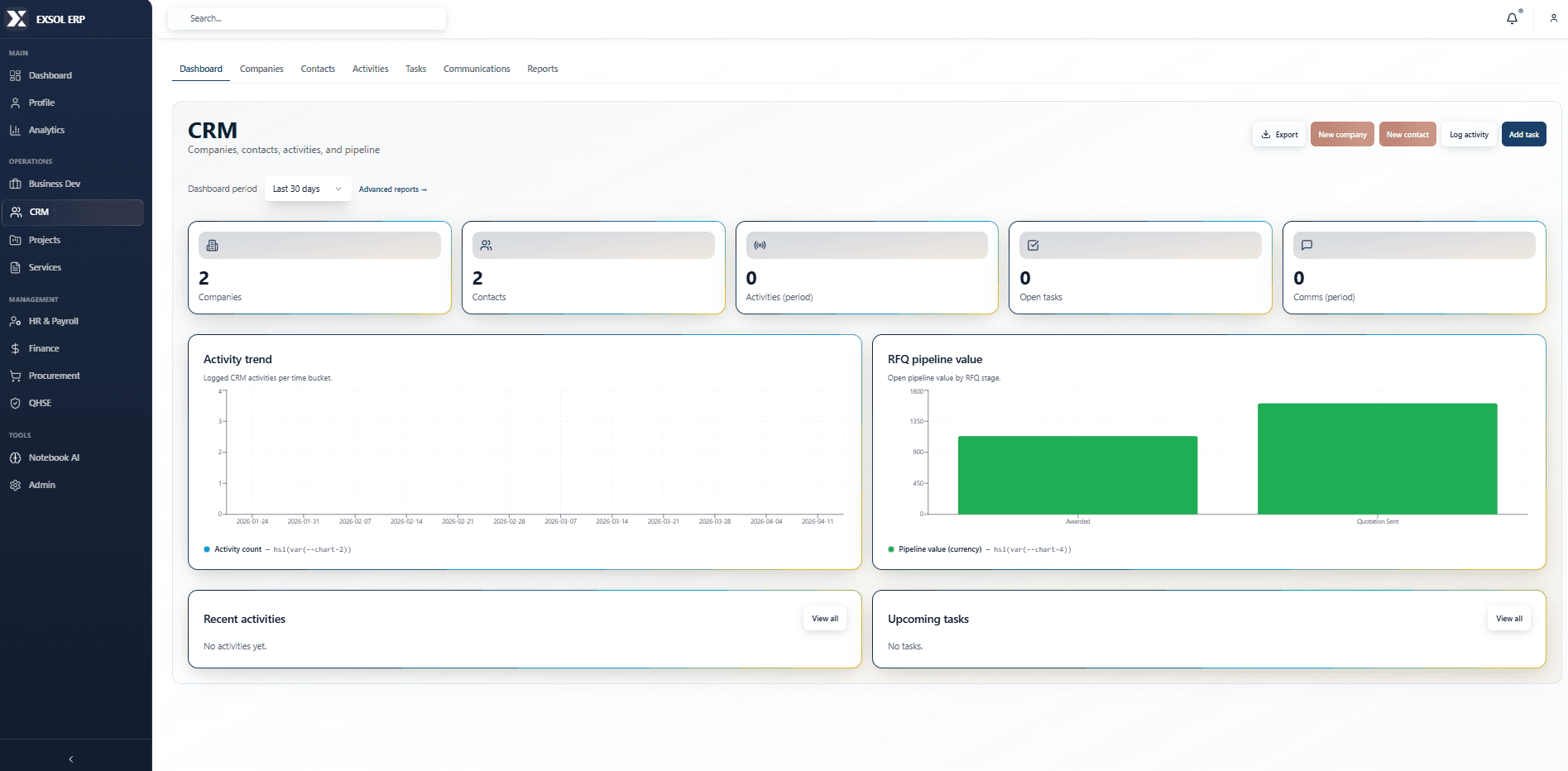Click the Finance dollar sign icon
Viewport: 1568px width, 771px height.
click(x=15, y=348)
